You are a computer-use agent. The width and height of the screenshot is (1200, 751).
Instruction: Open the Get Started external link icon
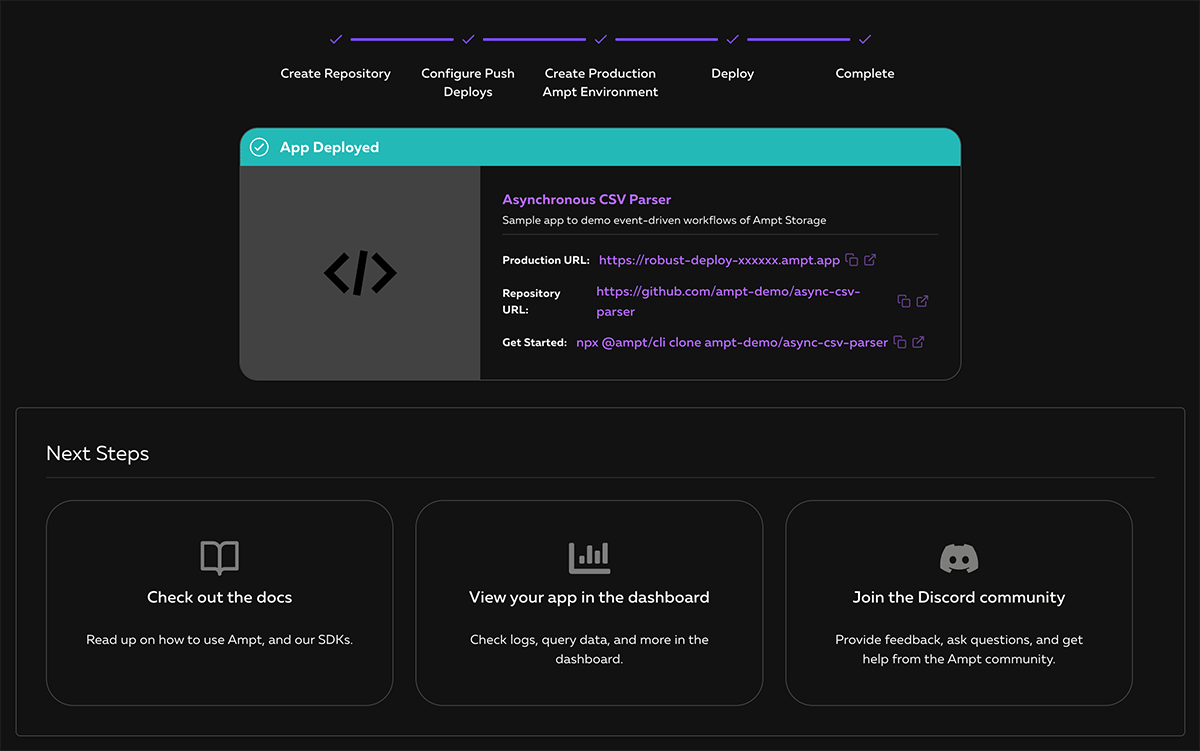pyautogui.click(x=918, y=342)
